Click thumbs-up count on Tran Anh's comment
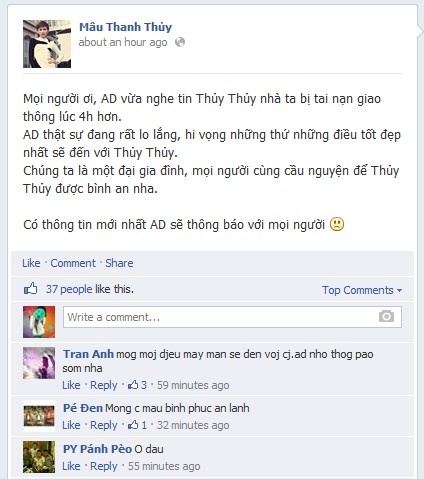This screenshot has height=479, width=424. pyautogui.click(x=138, y=385)
